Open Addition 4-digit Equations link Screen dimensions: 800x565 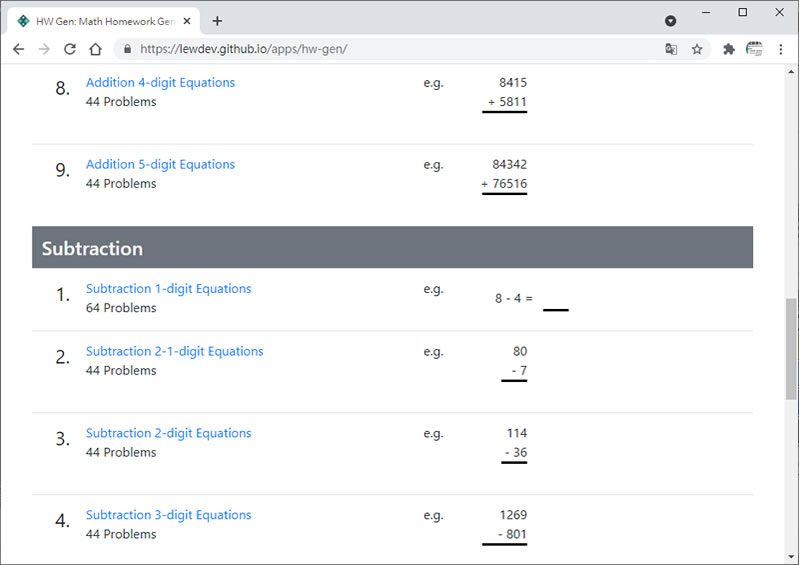pyautogui.click(x=160, y=83)
